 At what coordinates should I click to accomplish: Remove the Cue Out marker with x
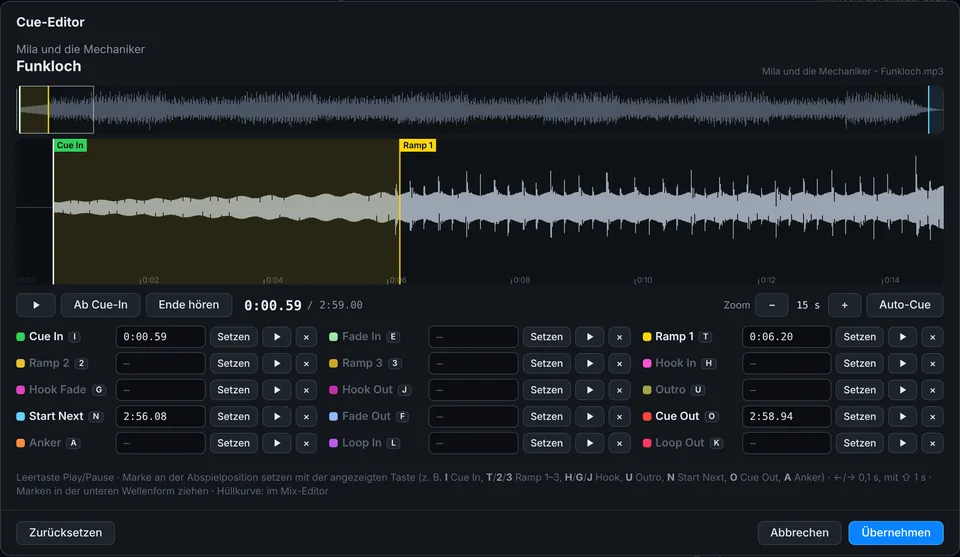click(x=932, y=416)
